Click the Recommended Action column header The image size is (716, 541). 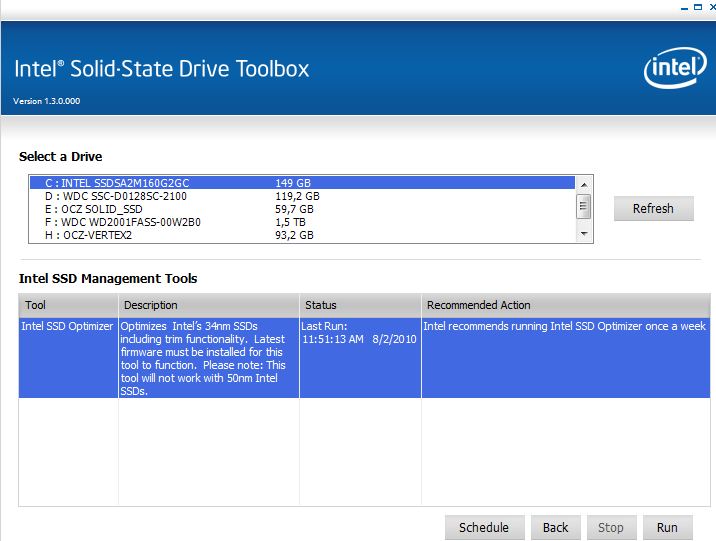point(566,305)
